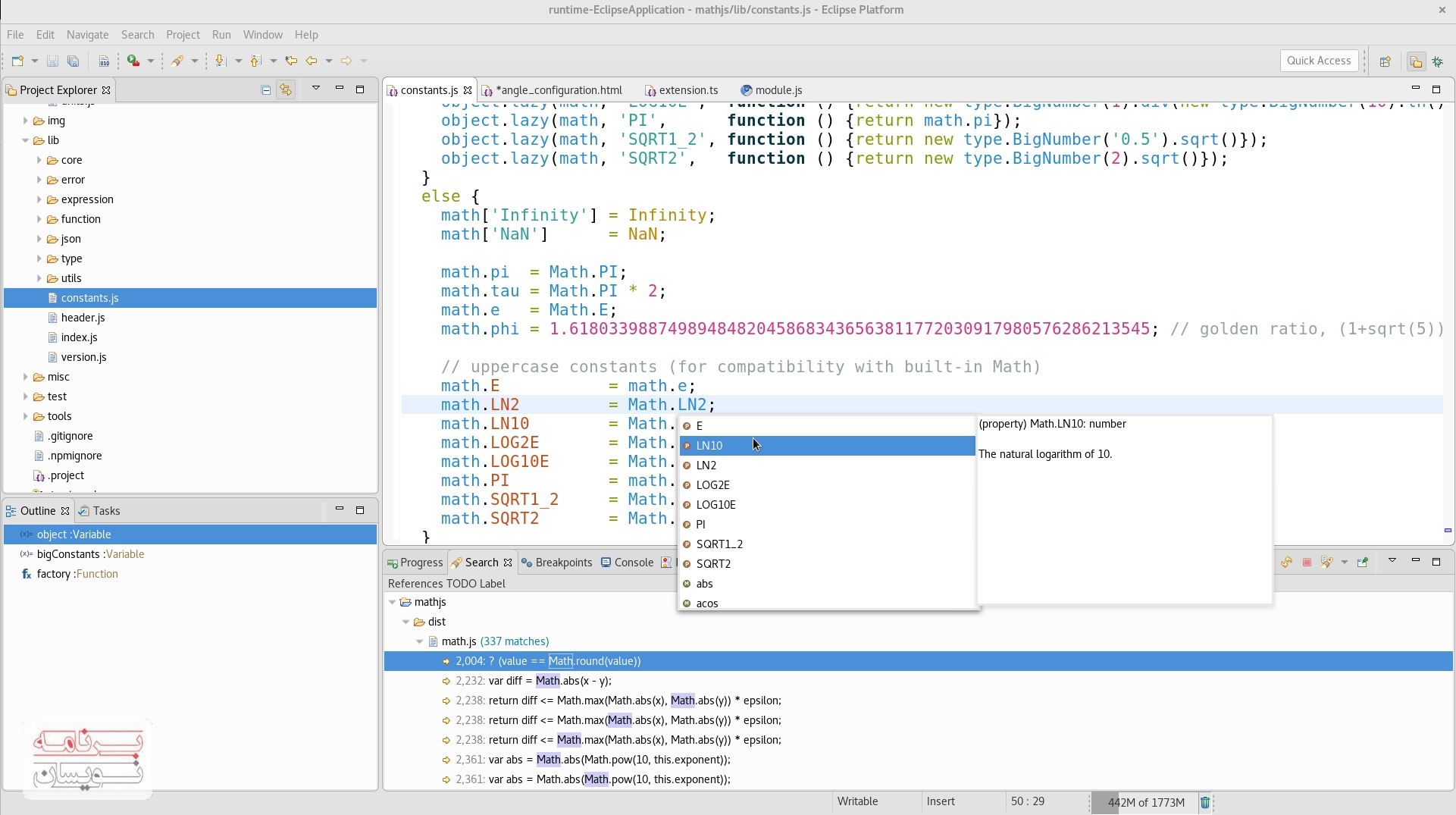The image size is (1456, 815).
Task: Switch to the Resource perspective icon
Action: [x=1416, y=61]
